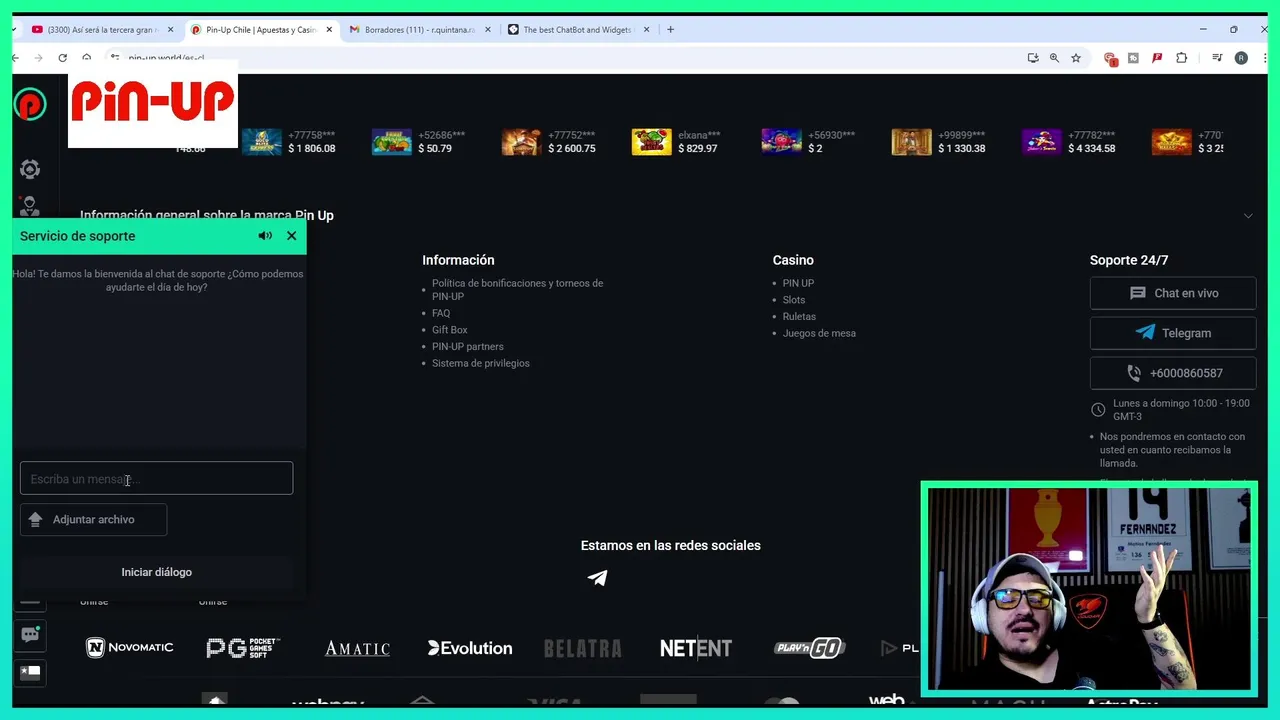This screenshot has width=1280, height=720.
Task: Go back in browser history
Action: (x=15, y=58)
